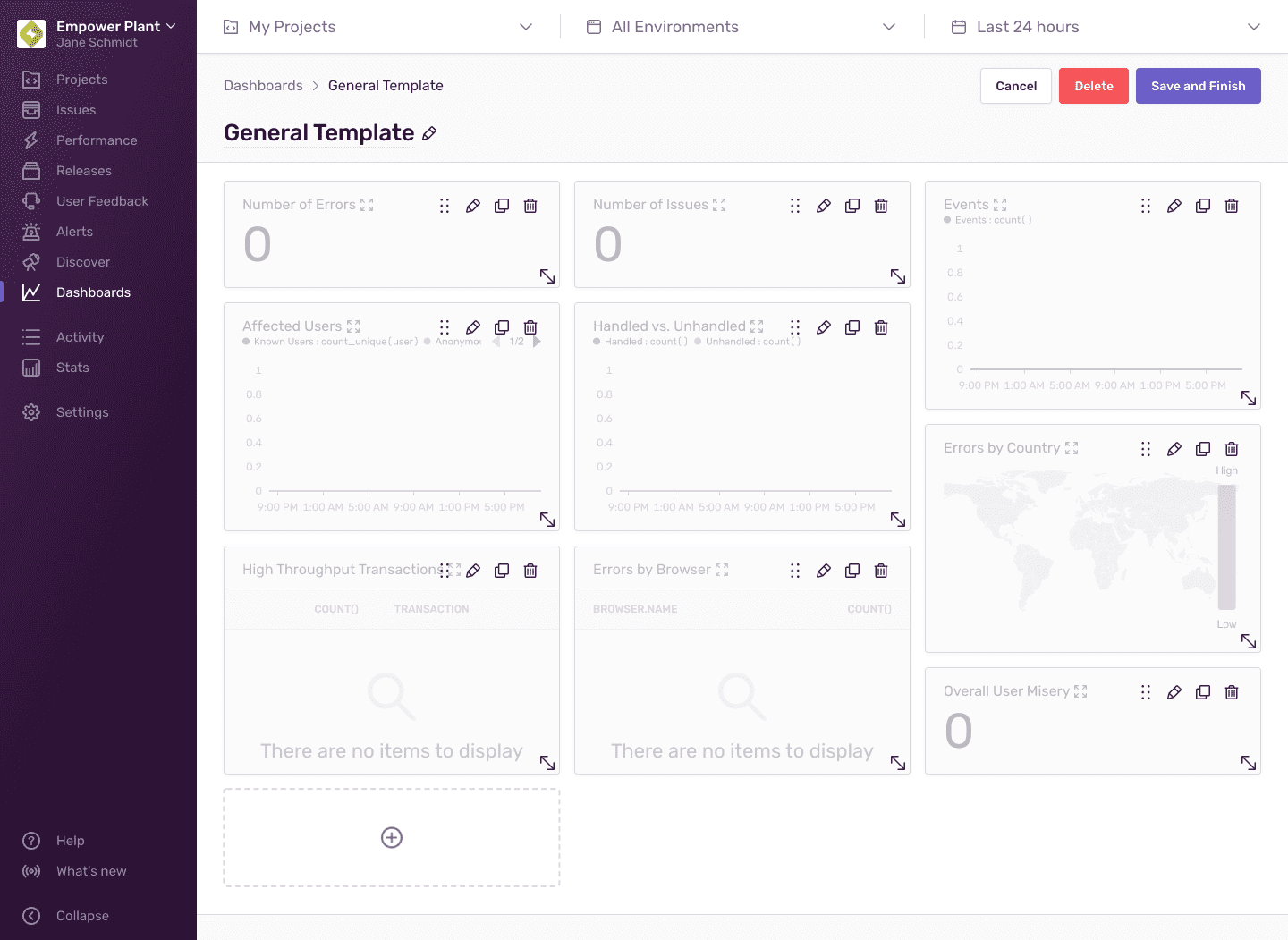This screenshot has width=1288, height=940.
Task: Click the High-Low heatmap color scale
Action: pos(1227,547)
